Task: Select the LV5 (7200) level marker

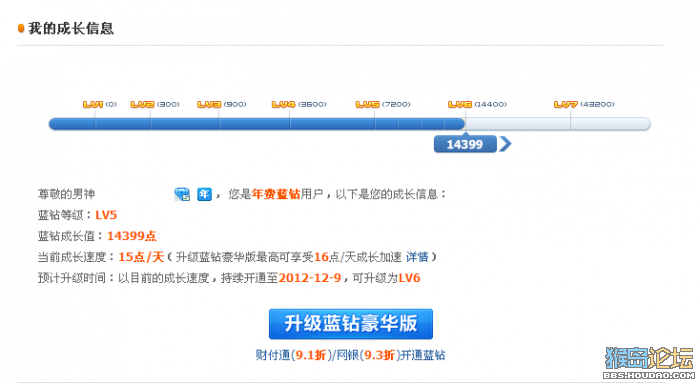Action: (383, 104)
